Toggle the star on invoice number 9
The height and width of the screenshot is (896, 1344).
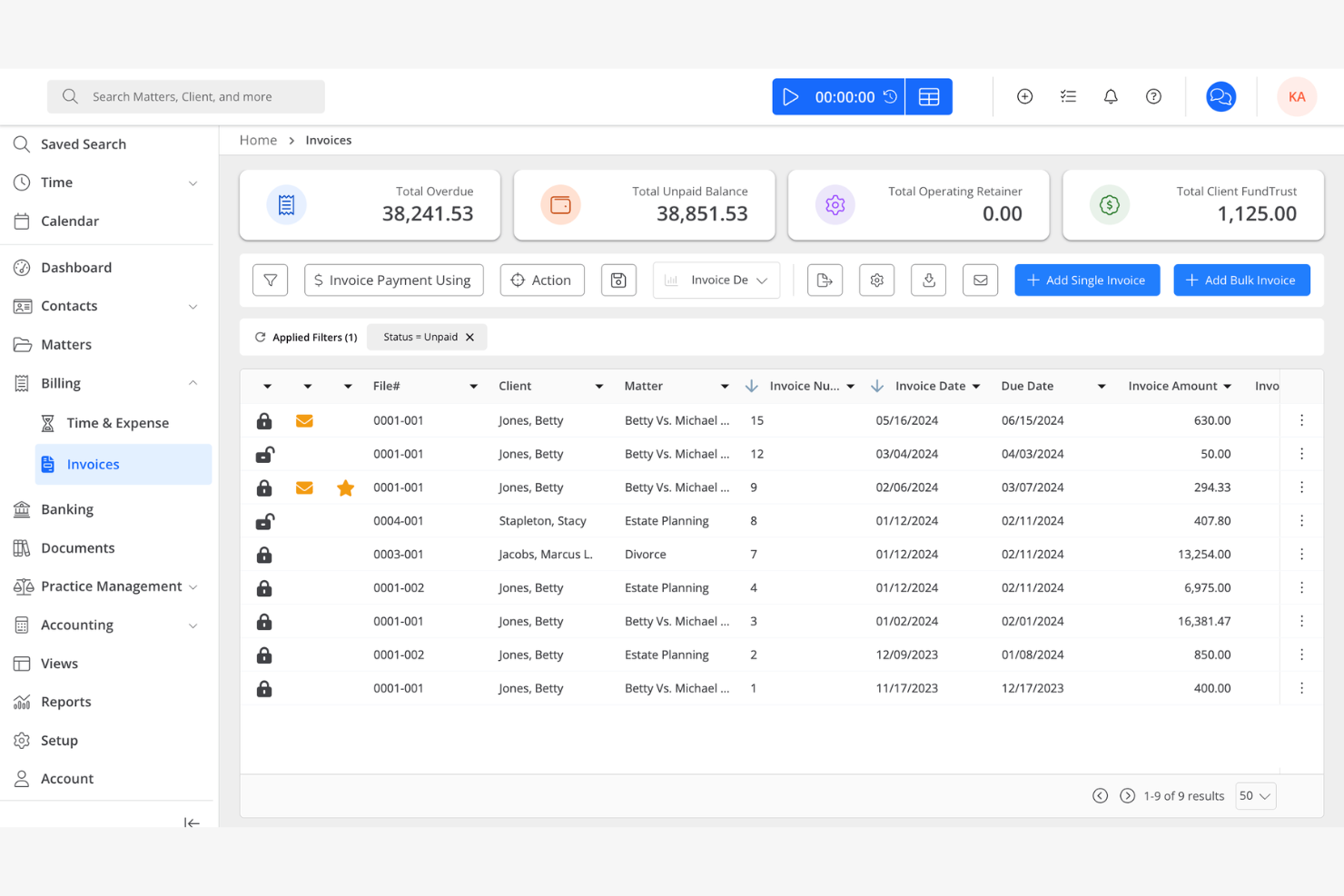pos(345,487)
